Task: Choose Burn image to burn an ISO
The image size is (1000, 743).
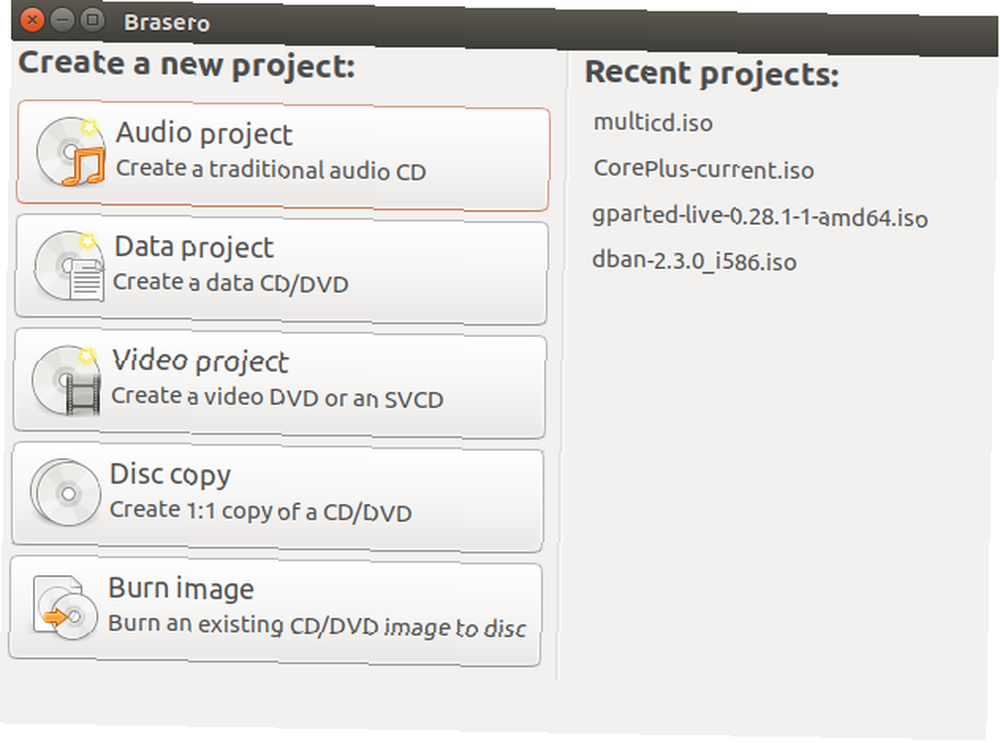Action: (x=276, y=610)
